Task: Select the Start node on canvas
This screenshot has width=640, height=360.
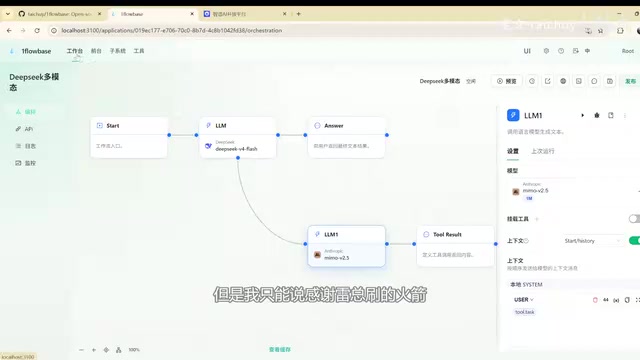Action: (129, 137)
